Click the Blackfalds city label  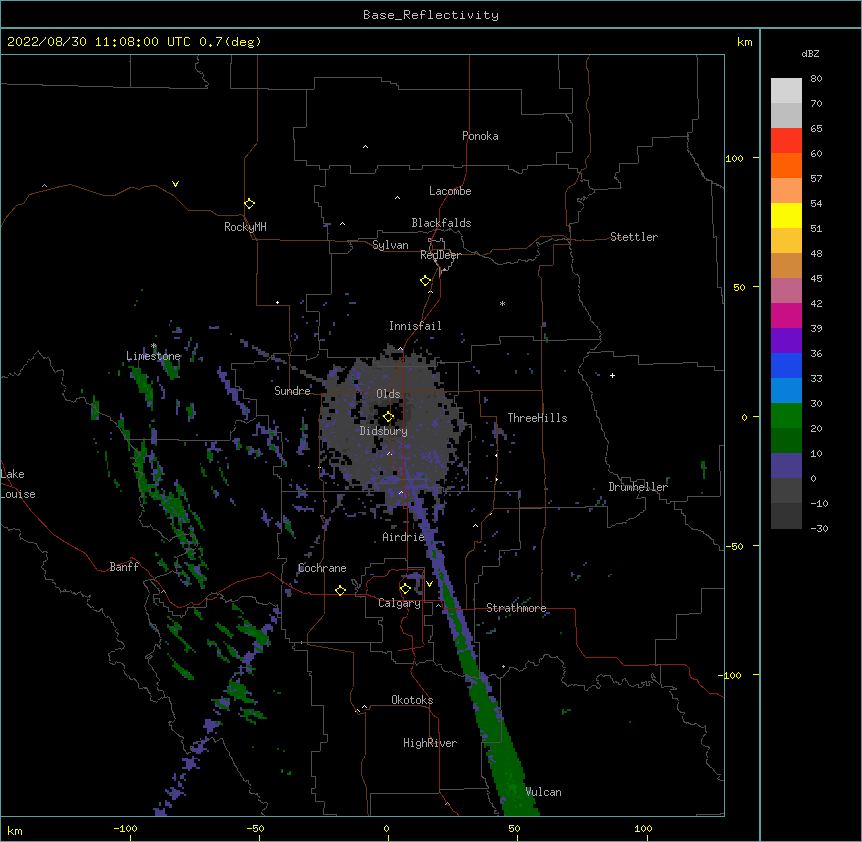441,223
